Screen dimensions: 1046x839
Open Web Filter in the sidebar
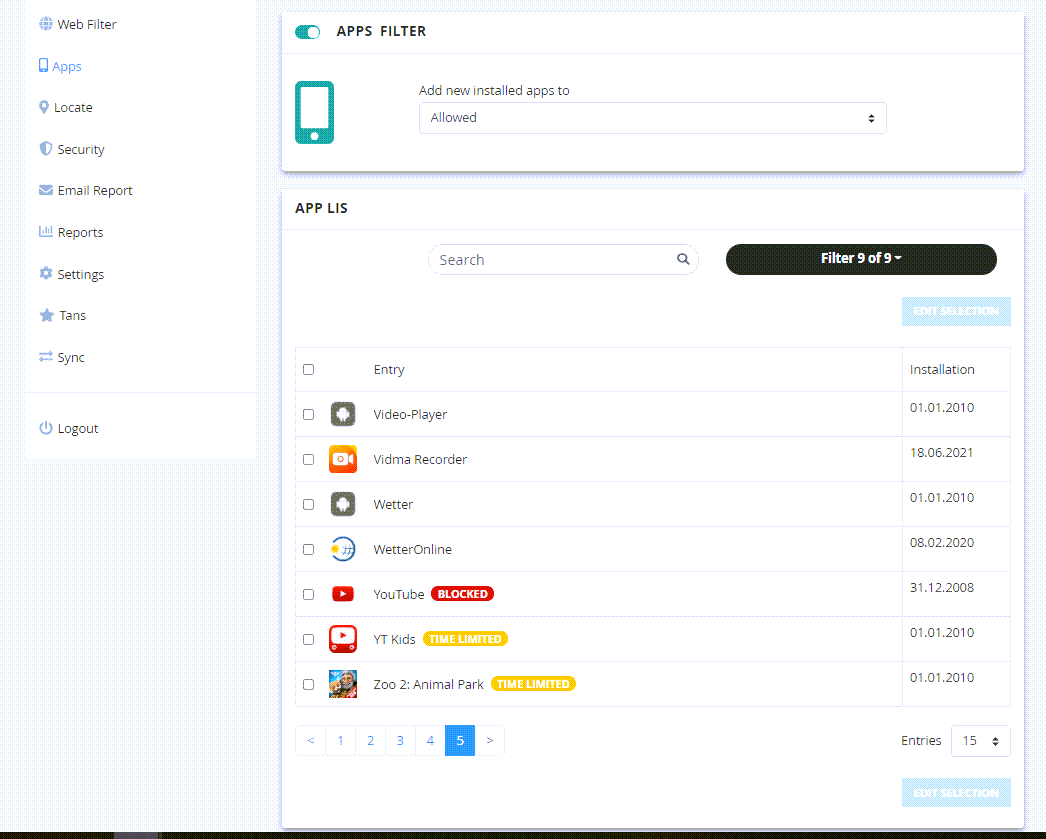pos(87,24)
